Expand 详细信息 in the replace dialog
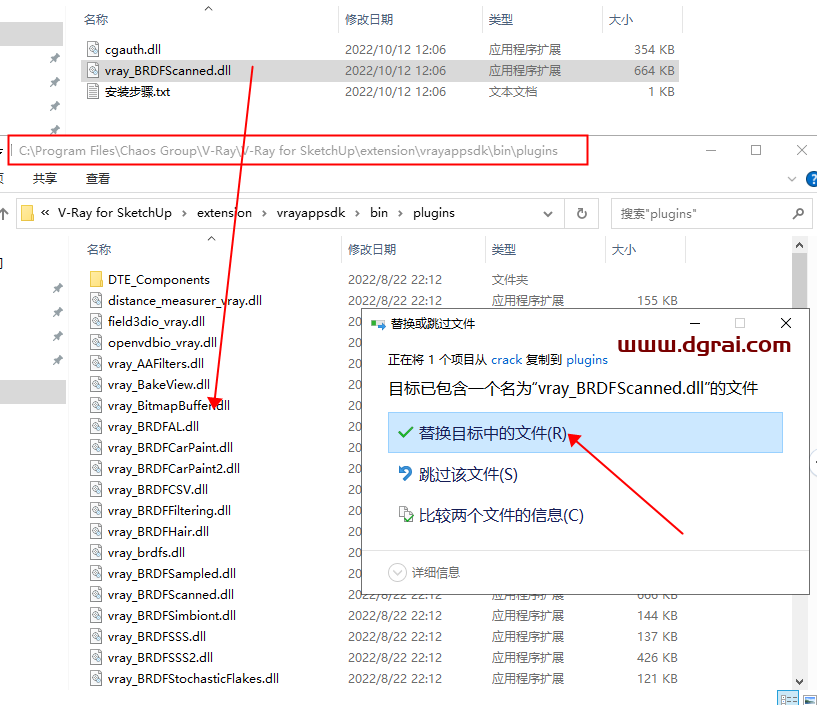The width and height of the screenshot is (817, 705). click(x=397, y=572)
